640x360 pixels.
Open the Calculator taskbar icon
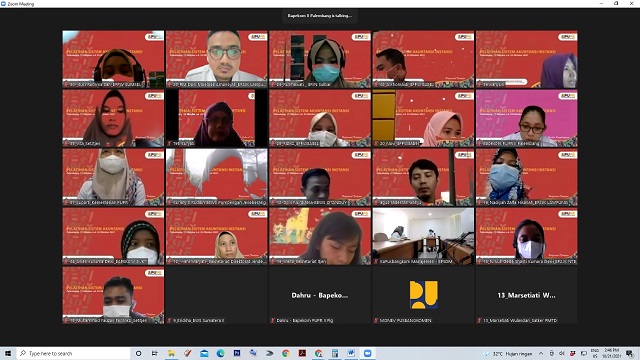tap(335, 353)
